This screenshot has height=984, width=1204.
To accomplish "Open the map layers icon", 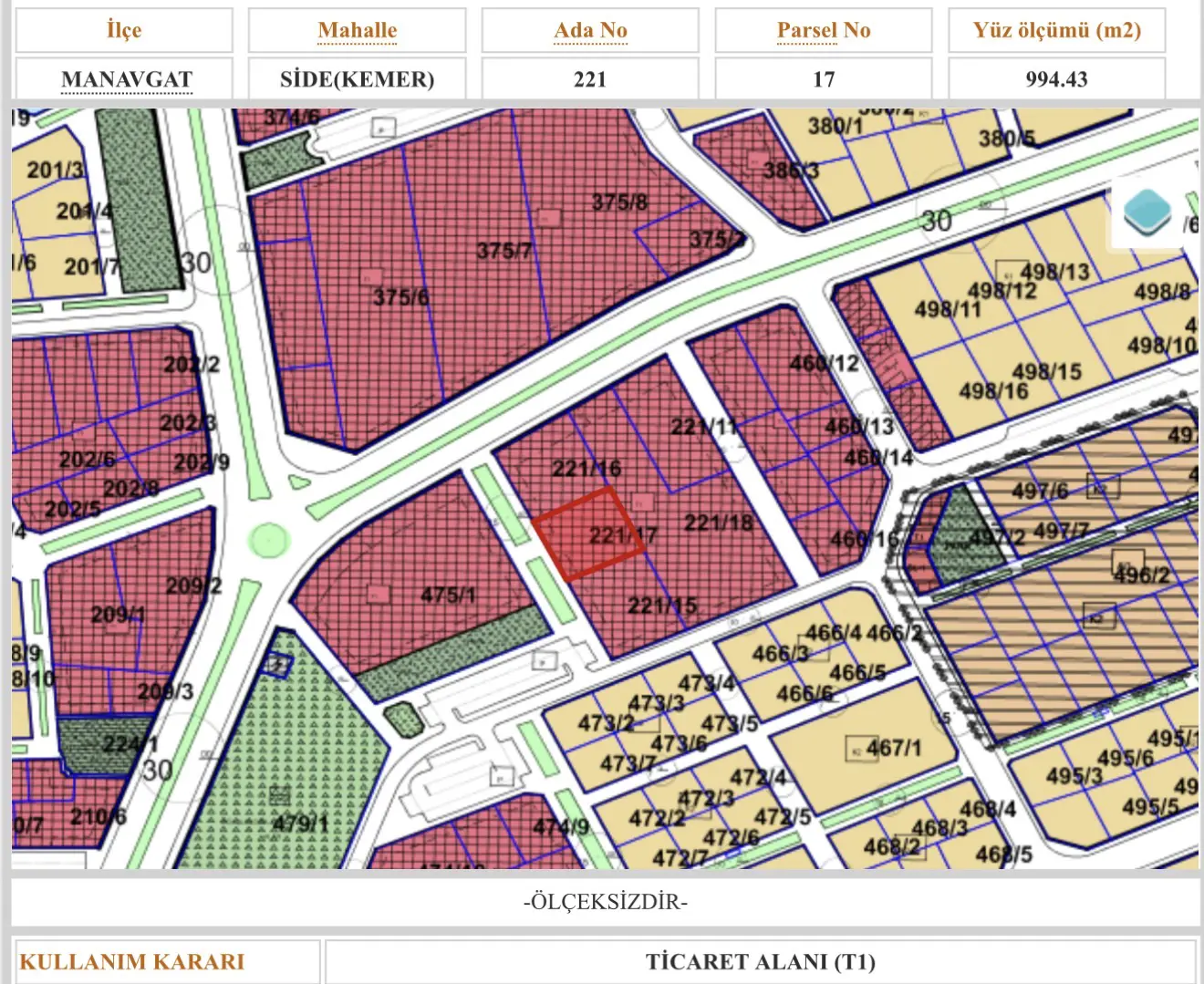I will pyautogui.click(x=1147, y=212).
